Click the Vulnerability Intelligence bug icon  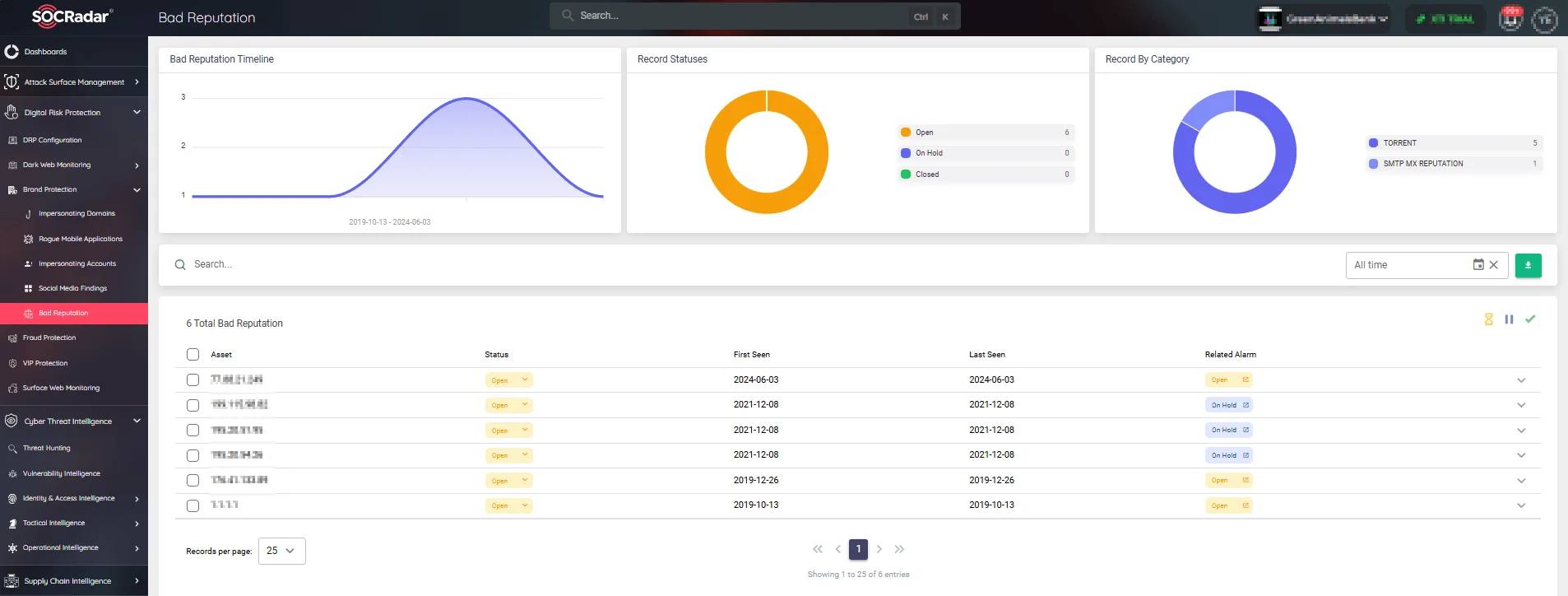click(12, 473)
